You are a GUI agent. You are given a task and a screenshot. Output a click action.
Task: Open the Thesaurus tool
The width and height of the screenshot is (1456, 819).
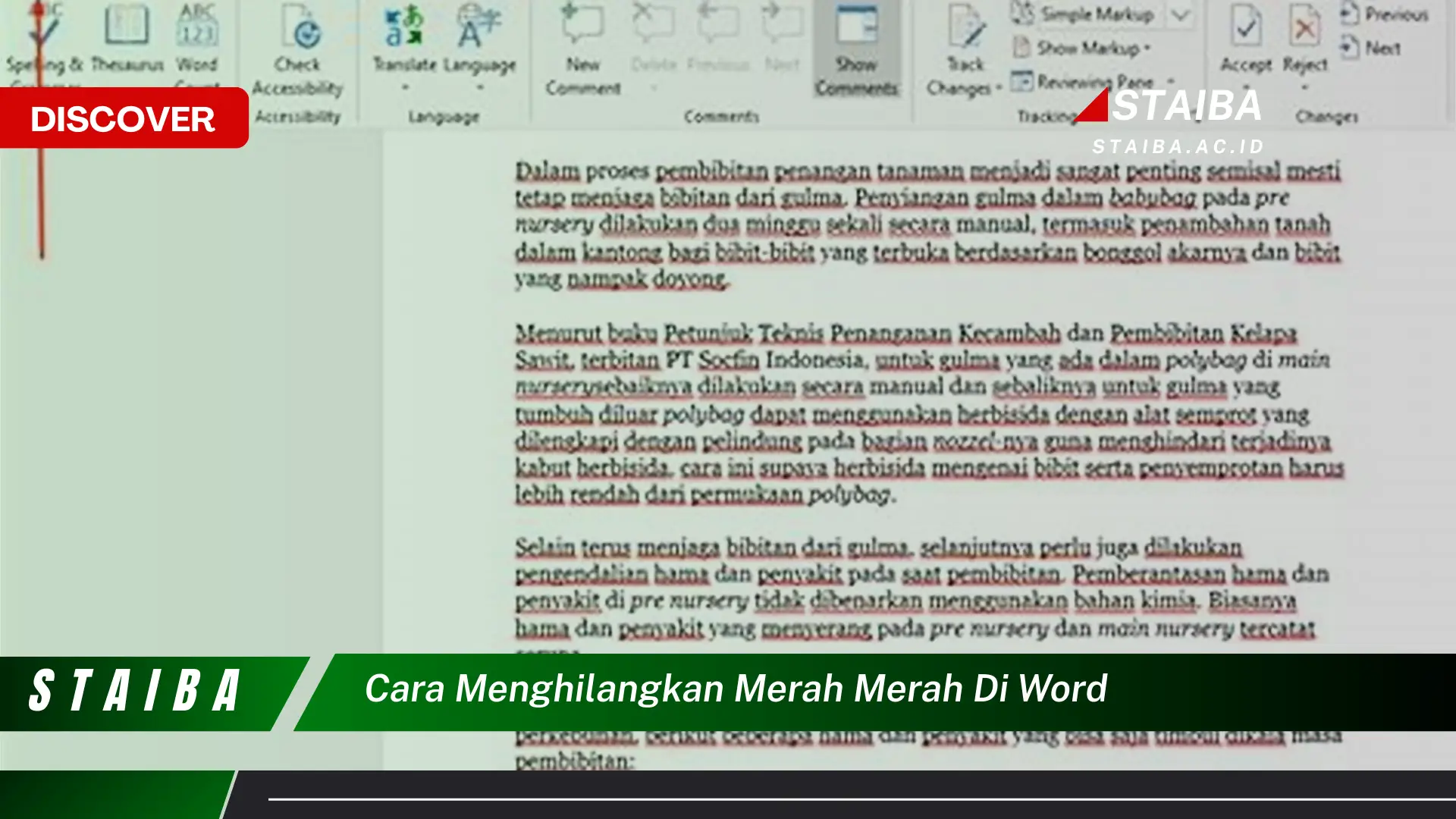(127, 36)
